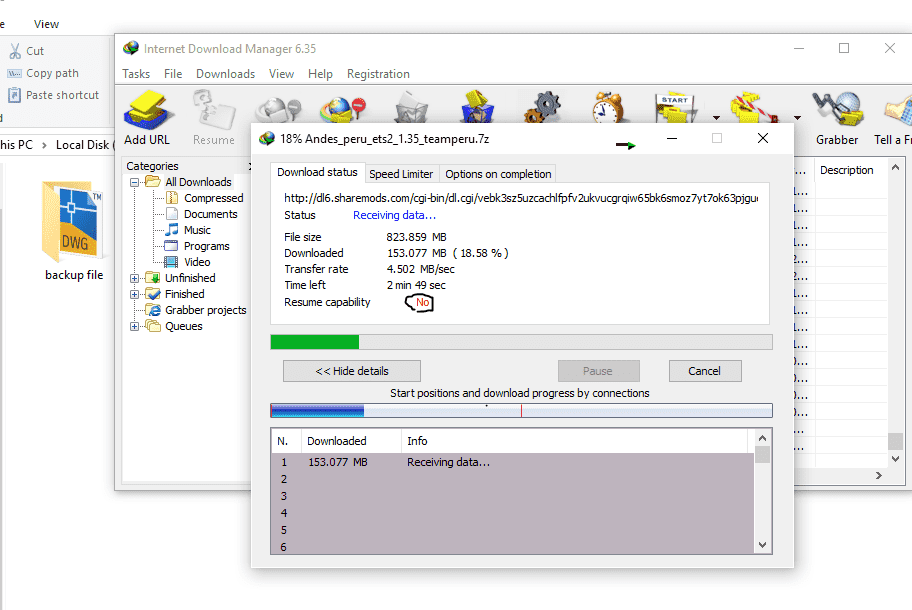Expand the Unfinished tree node
This screenshot has width=912, height=610.
pos(134,278)
